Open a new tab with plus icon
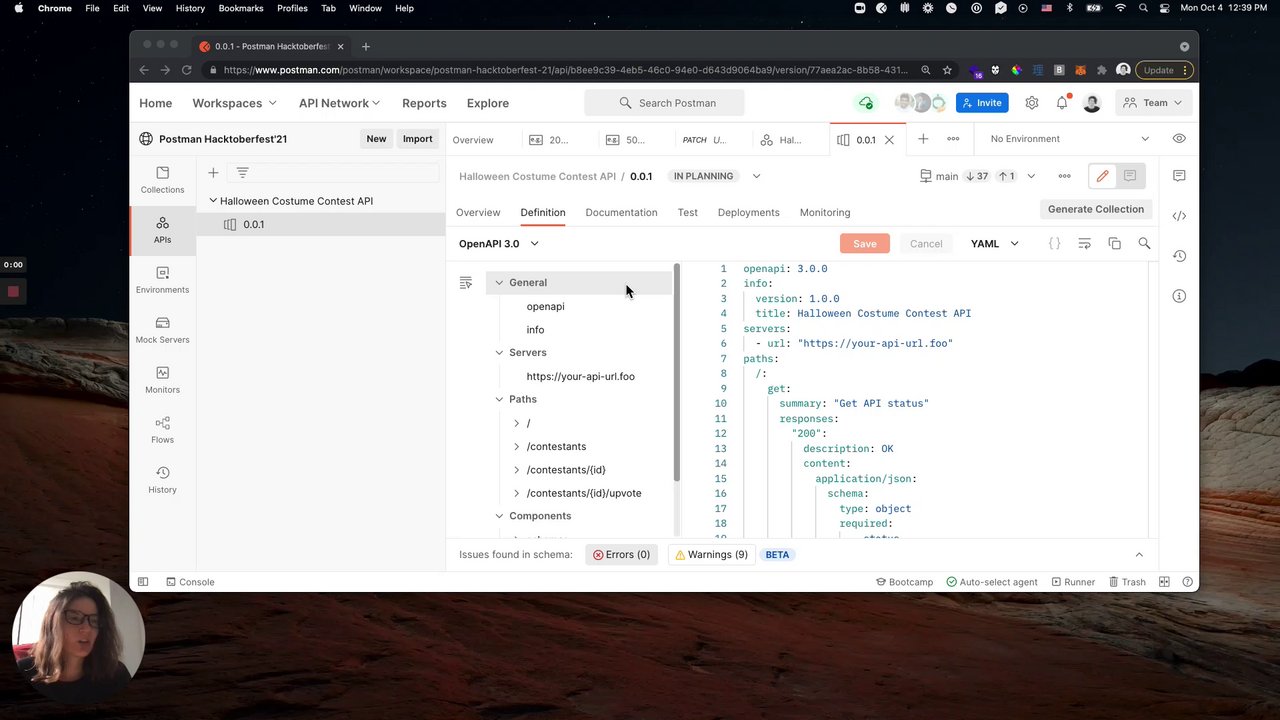The image size is (1280, 720). [x=923, y=139]
